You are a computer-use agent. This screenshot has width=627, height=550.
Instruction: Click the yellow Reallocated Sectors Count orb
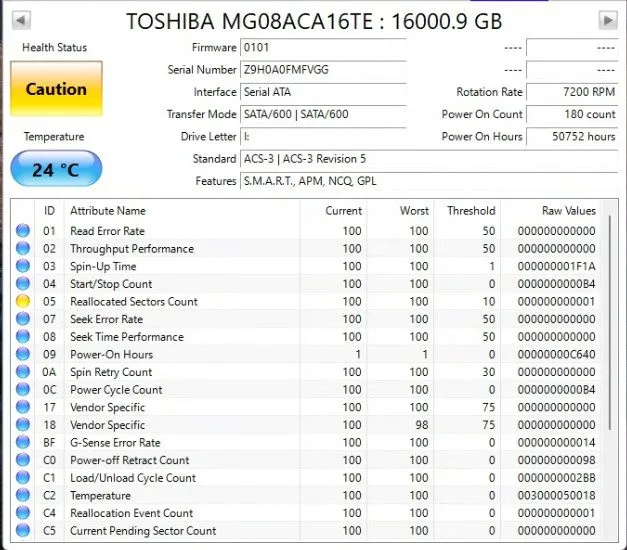tap(23, 301)
